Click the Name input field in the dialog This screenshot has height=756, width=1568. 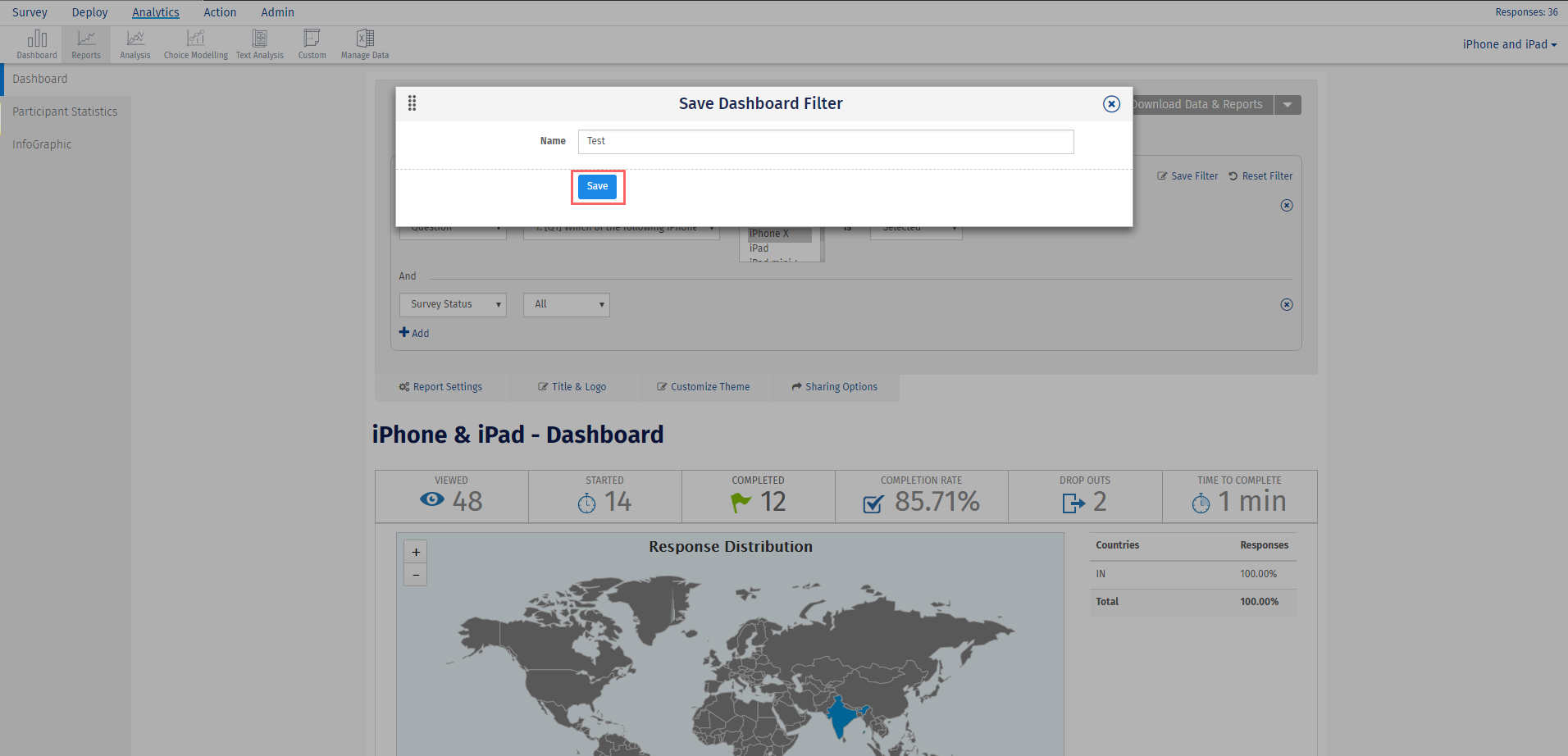tap(825, 141)
